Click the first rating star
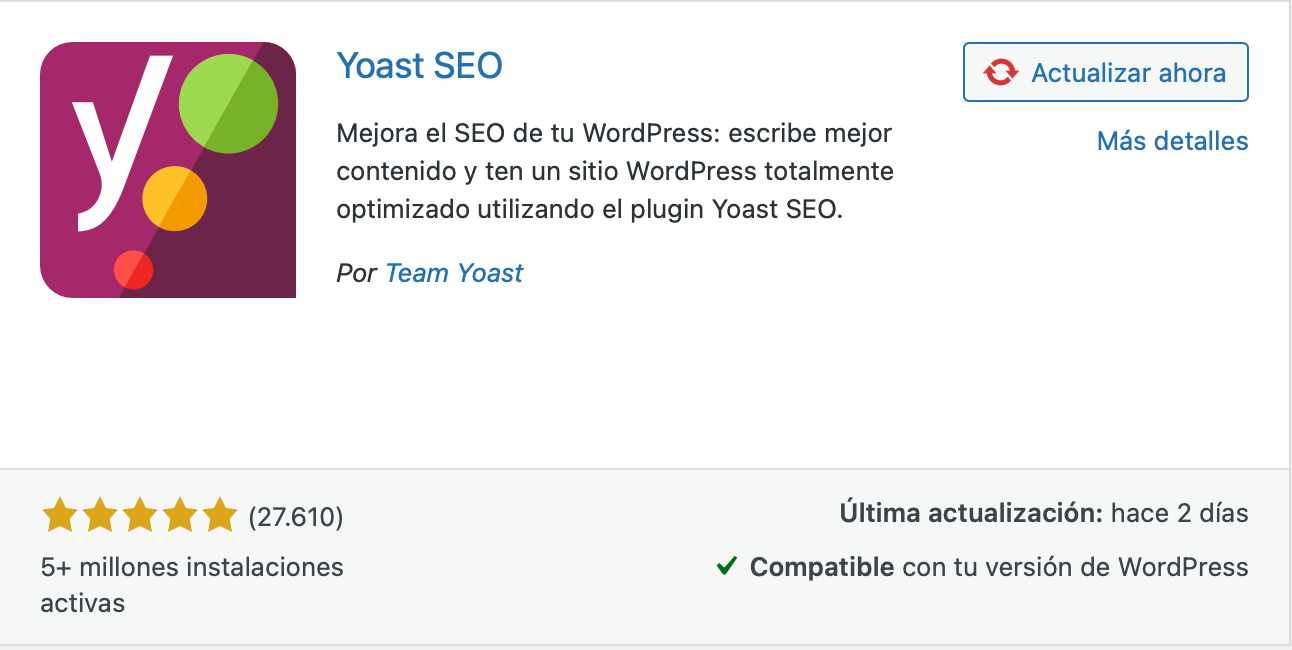This screenshot has width=1292, height=650. pyautogui.click(x=60, y=516)
